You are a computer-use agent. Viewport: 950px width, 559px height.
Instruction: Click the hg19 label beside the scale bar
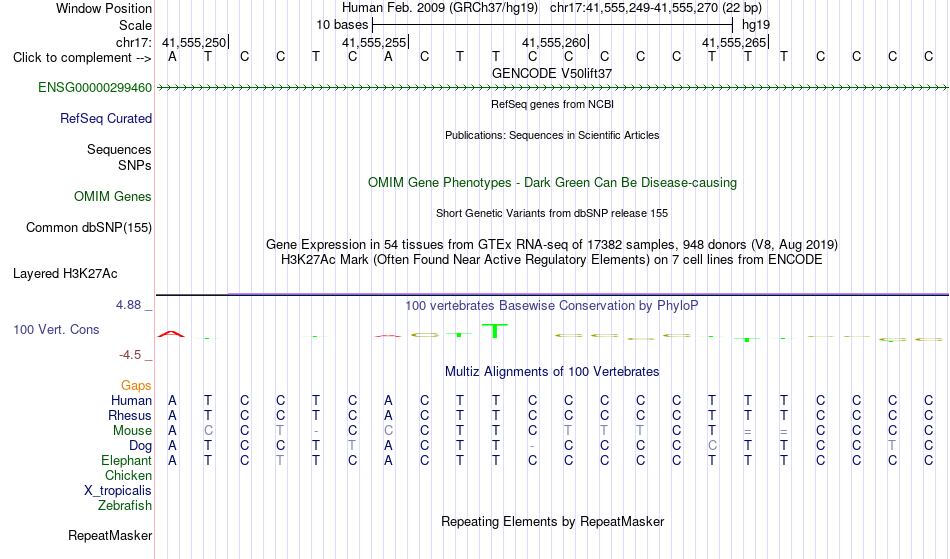pyautogui.click(x=756, y=25)
